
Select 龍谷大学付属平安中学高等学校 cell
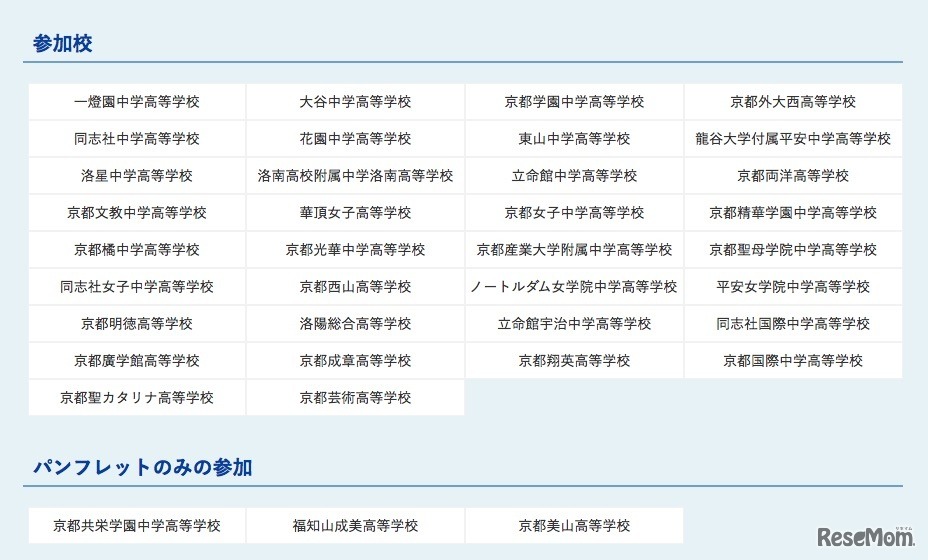[793, 139]
